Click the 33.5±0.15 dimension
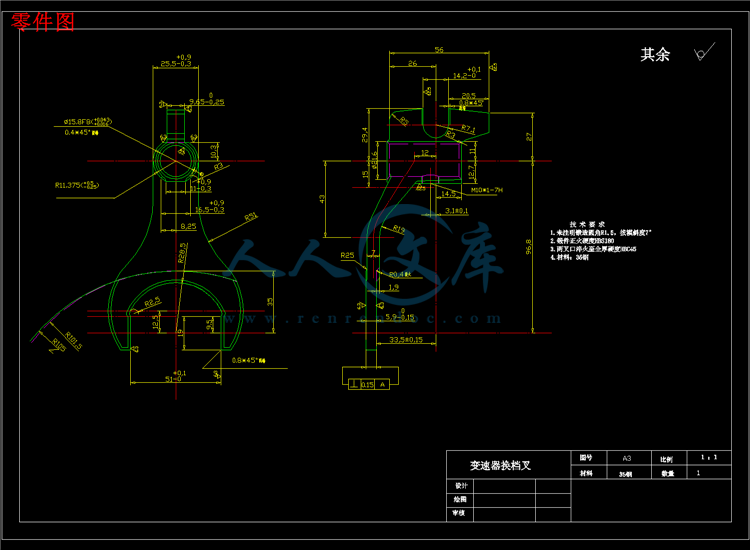Image resolution: width=750 pixels, height=550 pixels. (x=406, y=340)
